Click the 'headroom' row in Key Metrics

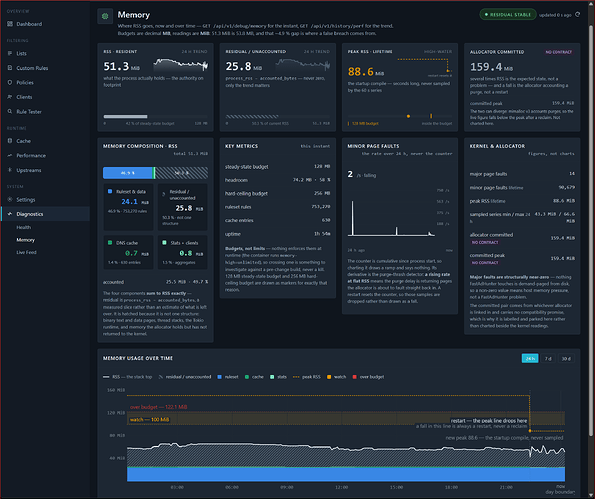[277, 180]
